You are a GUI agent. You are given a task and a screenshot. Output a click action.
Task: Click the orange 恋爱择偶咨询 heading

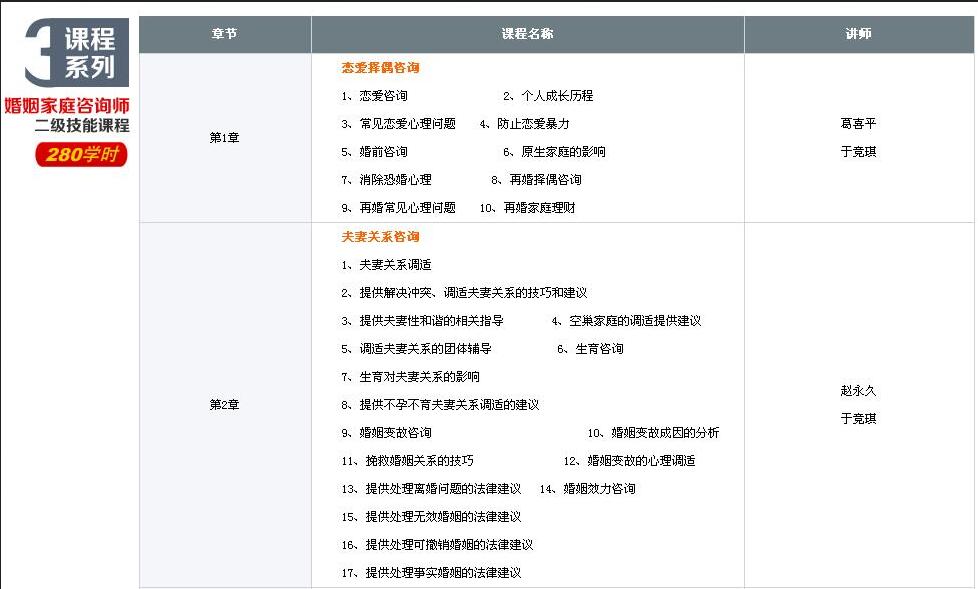[380, 68]
